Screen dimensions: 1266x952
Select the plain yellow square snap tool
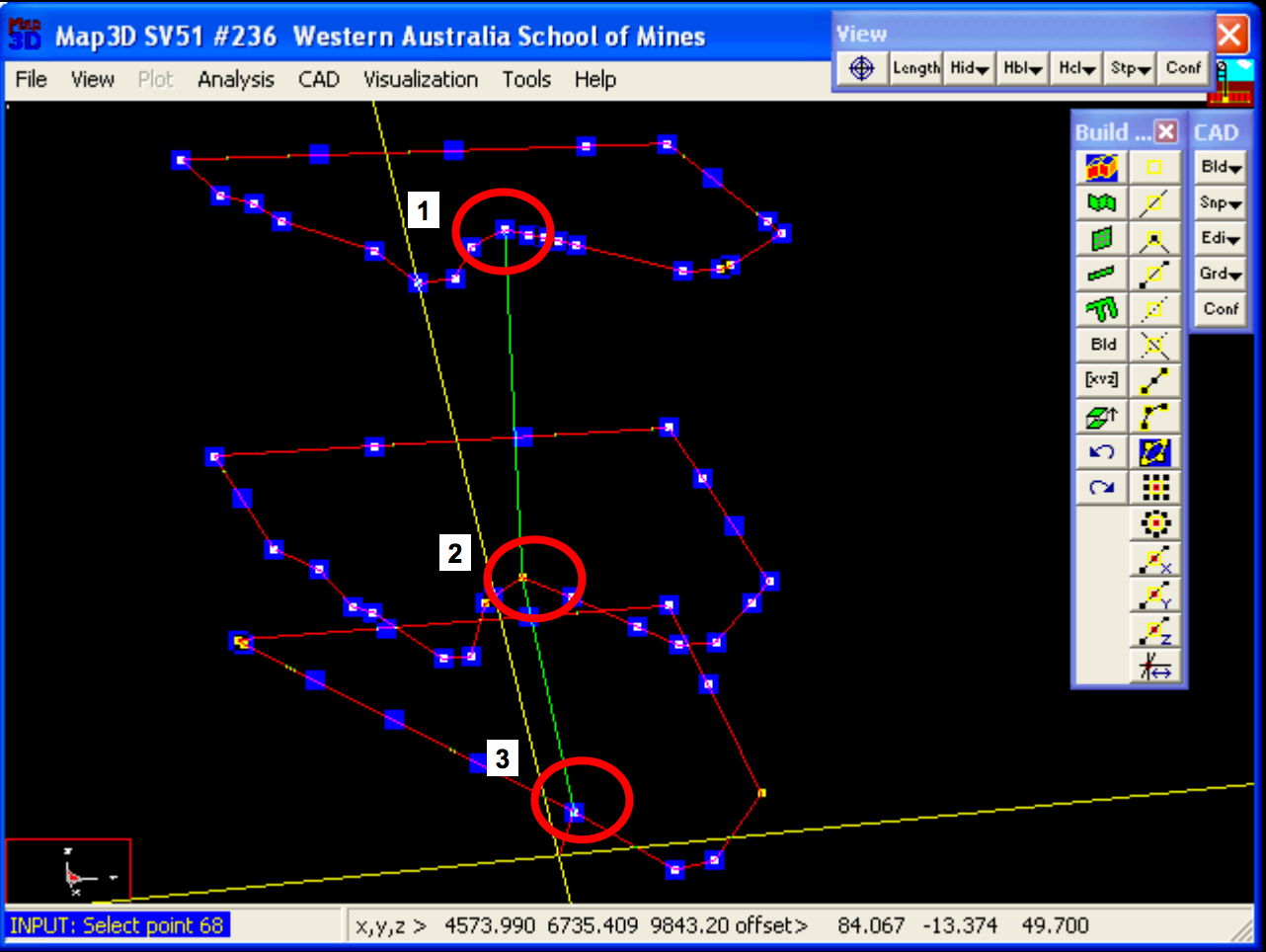point(1154,167)
